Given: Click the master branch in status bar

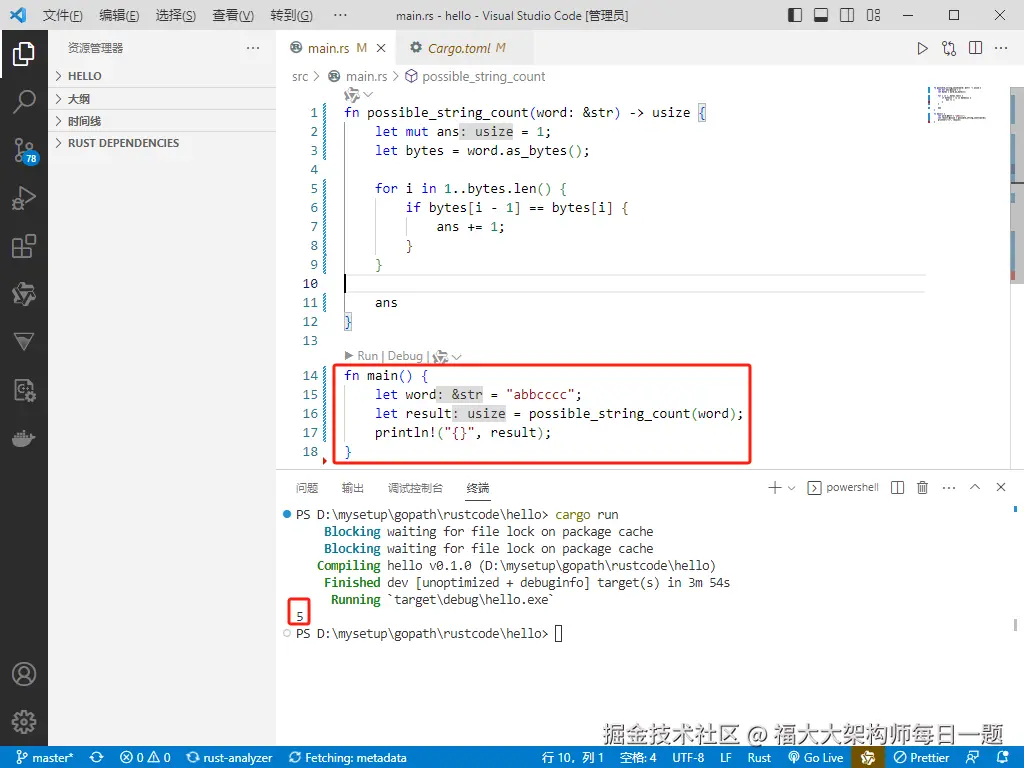Looking at the screenshot, I should [x=44, y=758].
